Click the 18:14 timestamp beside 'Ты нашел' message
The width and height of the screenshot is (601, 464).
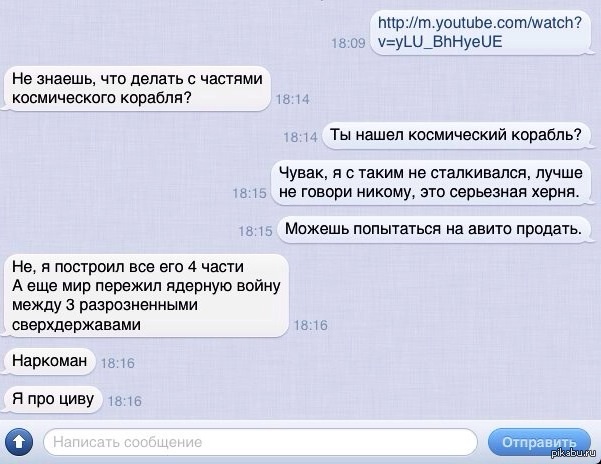300,137
